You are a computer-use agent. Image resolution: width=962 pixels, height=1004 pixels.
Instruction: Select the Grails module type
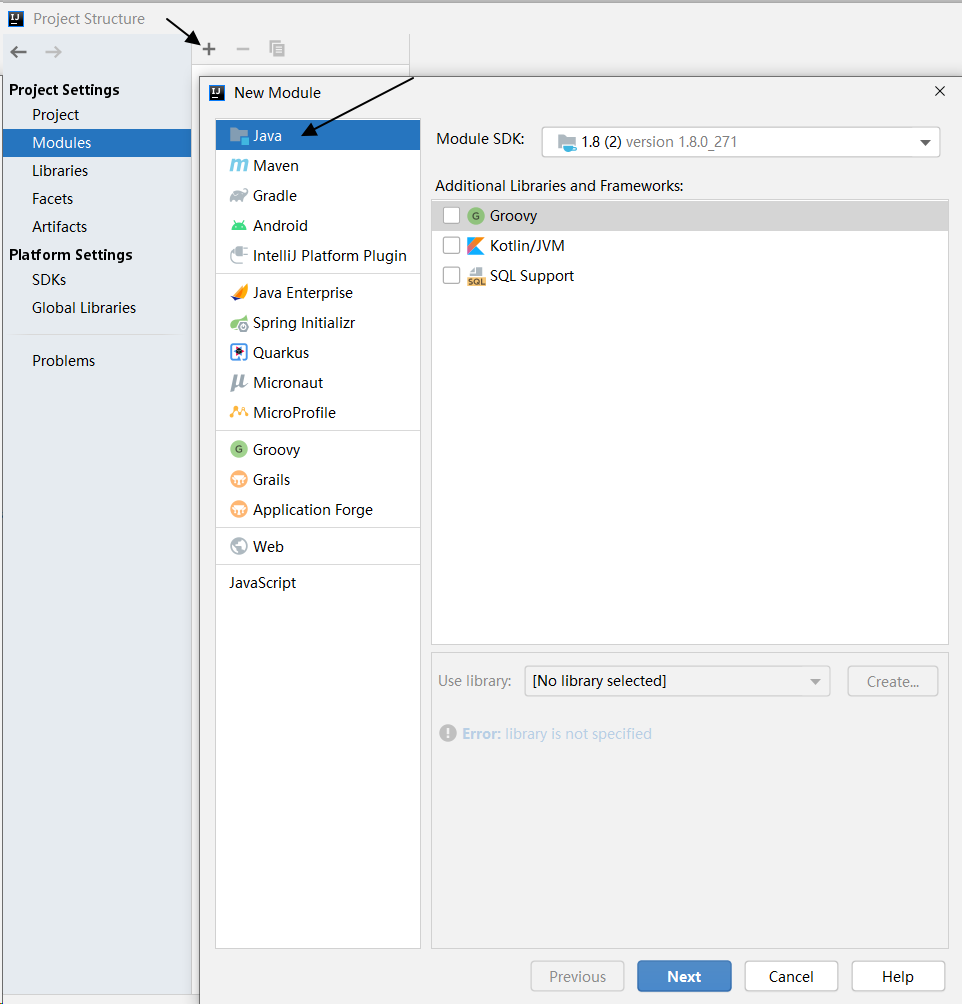pos(318,480)
